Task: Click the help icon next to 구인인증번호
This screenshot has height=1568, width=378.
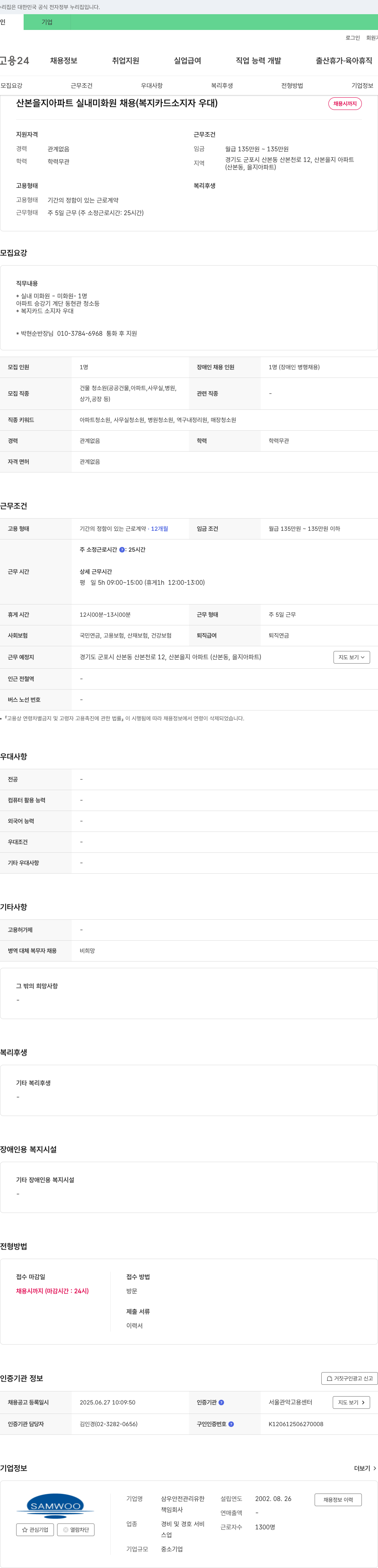Action: (231, 1424)
